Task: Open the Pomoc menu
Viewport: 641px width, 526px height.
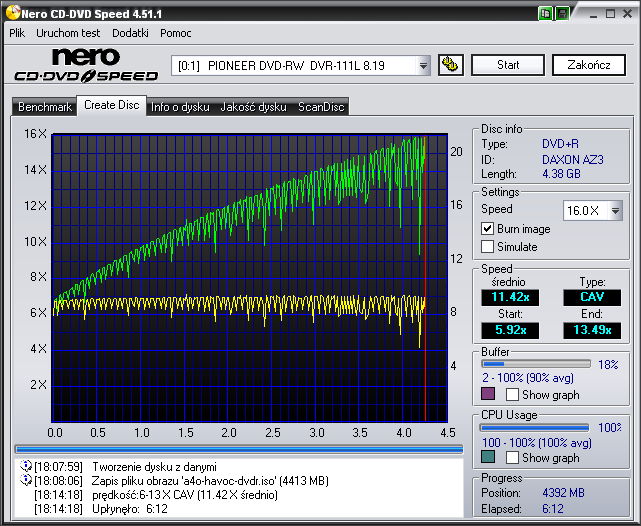Action: (176, 33)
